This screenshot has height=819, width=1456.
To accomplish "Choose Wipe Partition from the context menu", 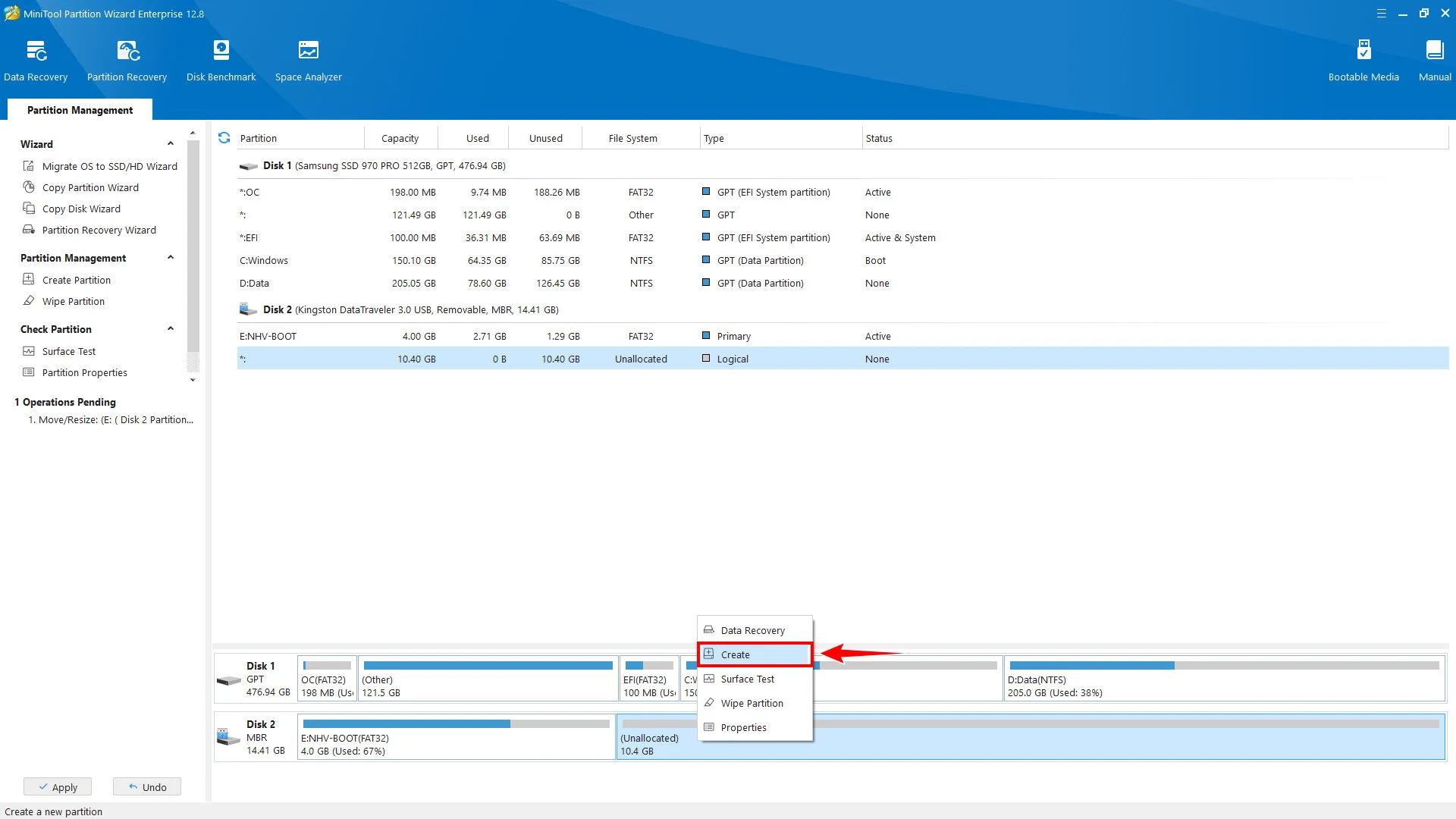I will click(755, 703).
